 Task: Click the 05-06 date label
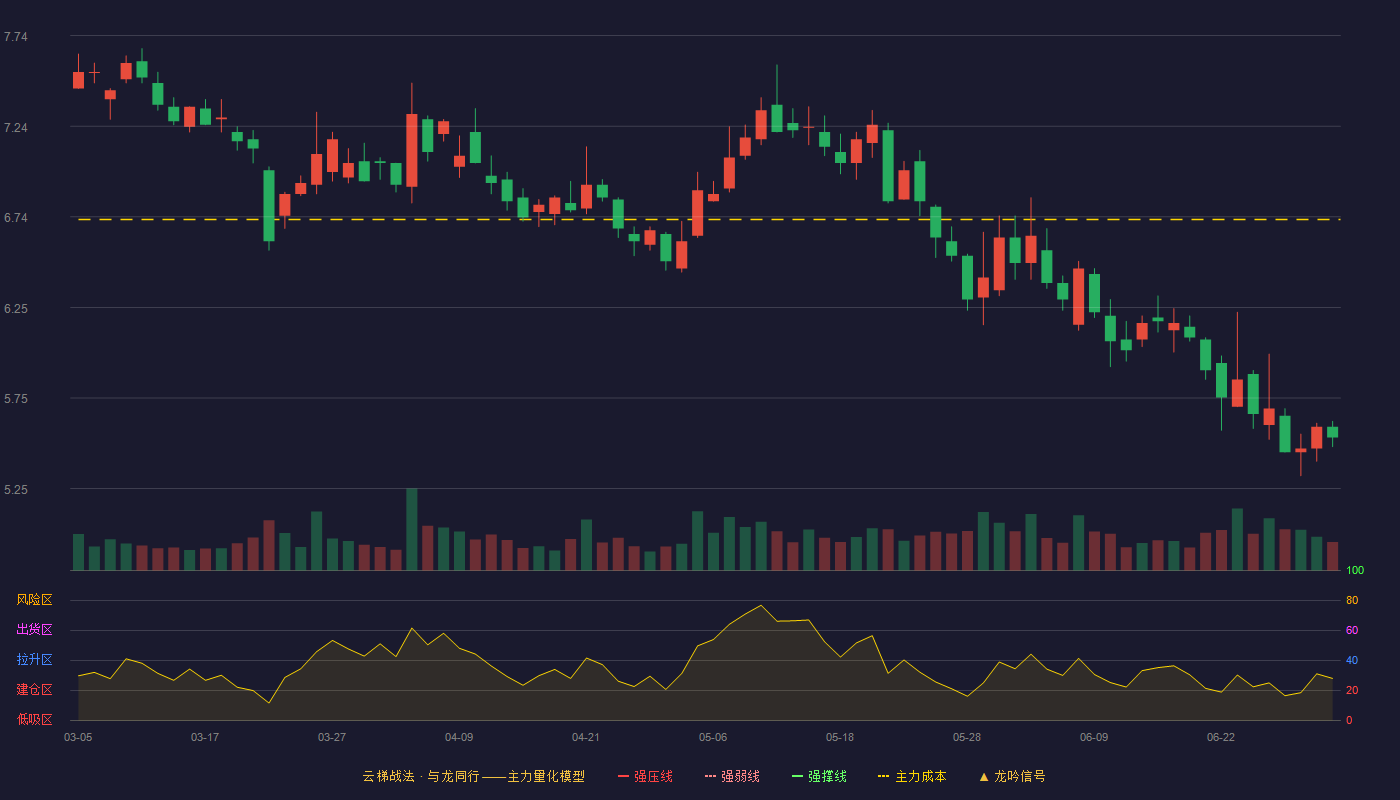point(713,737)
